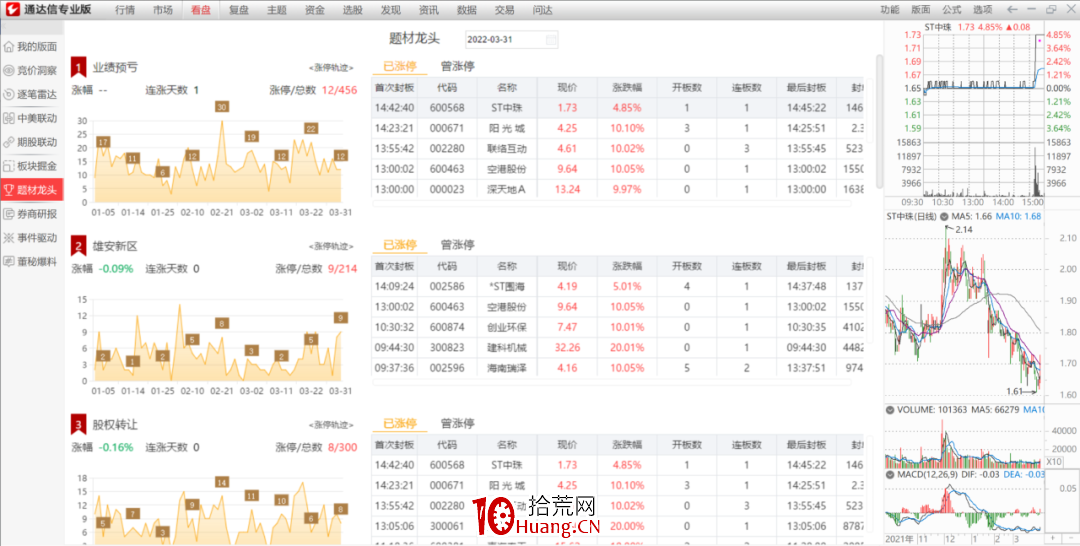
Task: Open the 2022-03-31 date picker field
Action: click(512, 40)
